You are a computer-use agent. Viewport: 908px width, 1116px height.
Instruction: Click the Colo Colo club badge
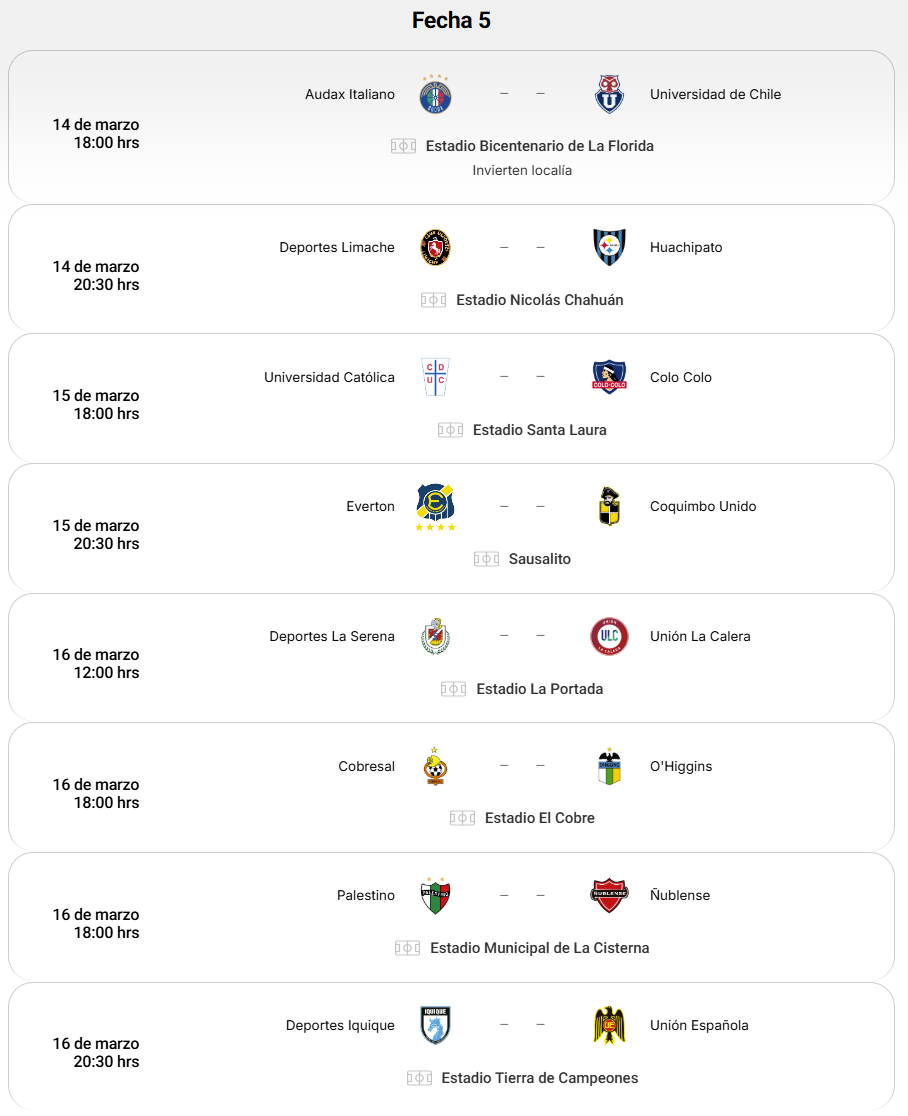tap(609, 377)
